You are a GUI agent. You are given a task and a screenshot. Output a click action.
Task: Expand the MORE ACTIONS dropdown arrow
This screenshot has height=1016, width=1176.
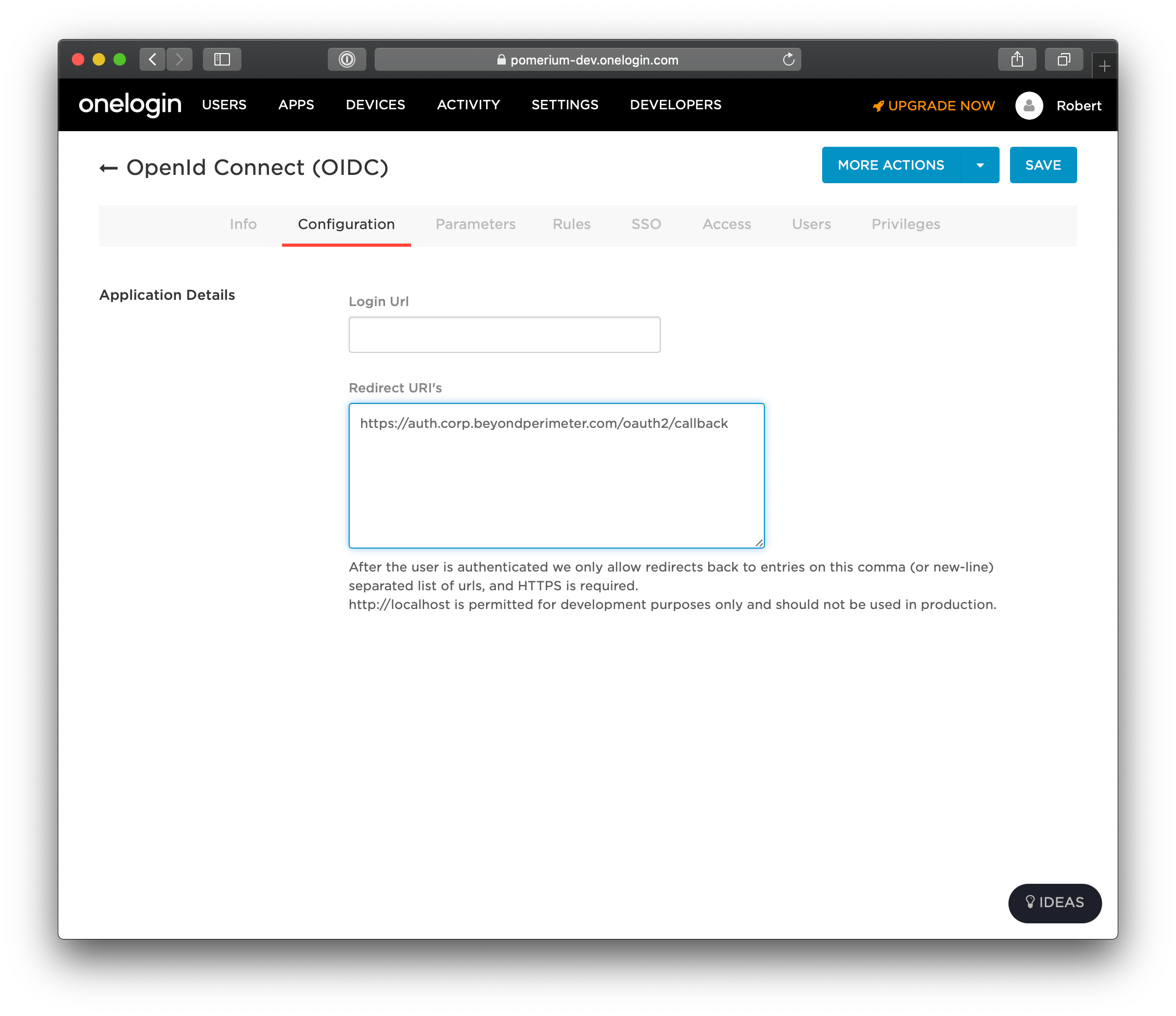pyautogui.click(x=980, y=165)
